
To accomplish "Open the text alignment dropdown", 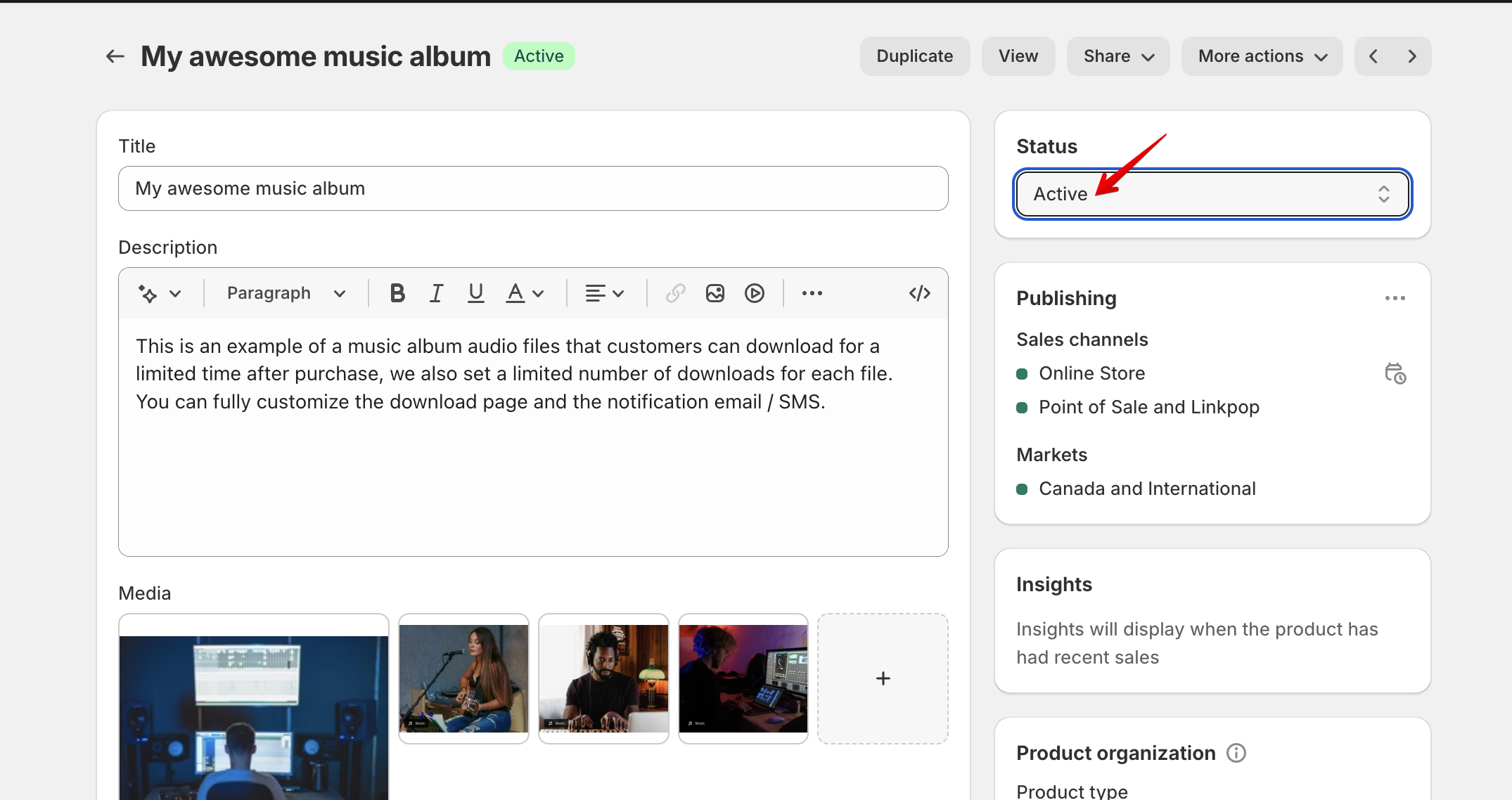I will [603, 293].
